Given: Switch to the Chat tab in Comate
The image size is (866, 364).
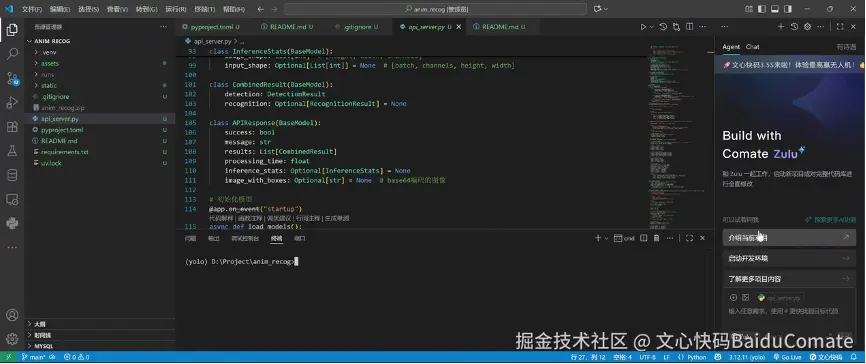Looking at the screenshot, I should click(752, 47).
